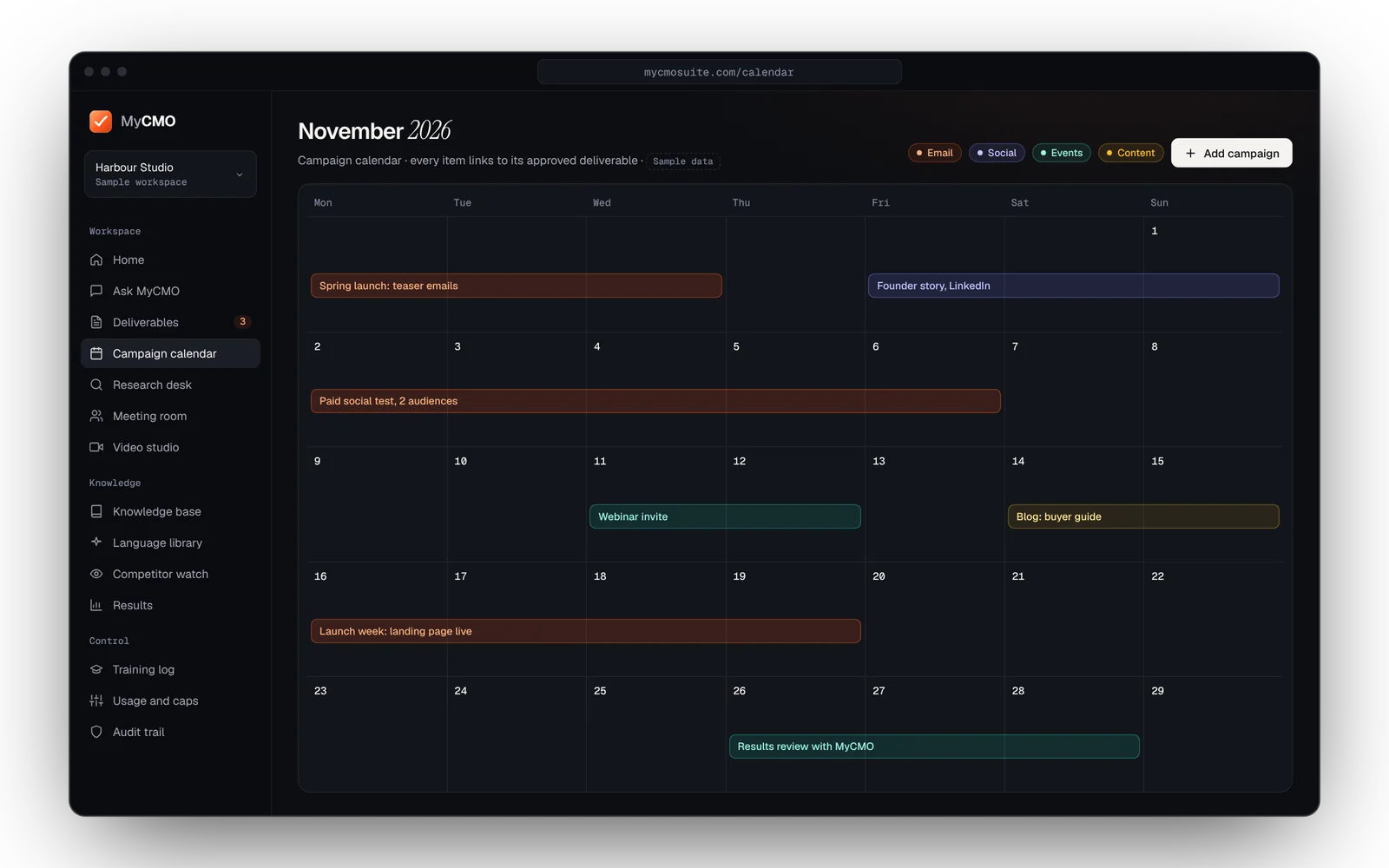Open the Webinar invite event
Screen dimensions: 1389x868
[725, 516]
